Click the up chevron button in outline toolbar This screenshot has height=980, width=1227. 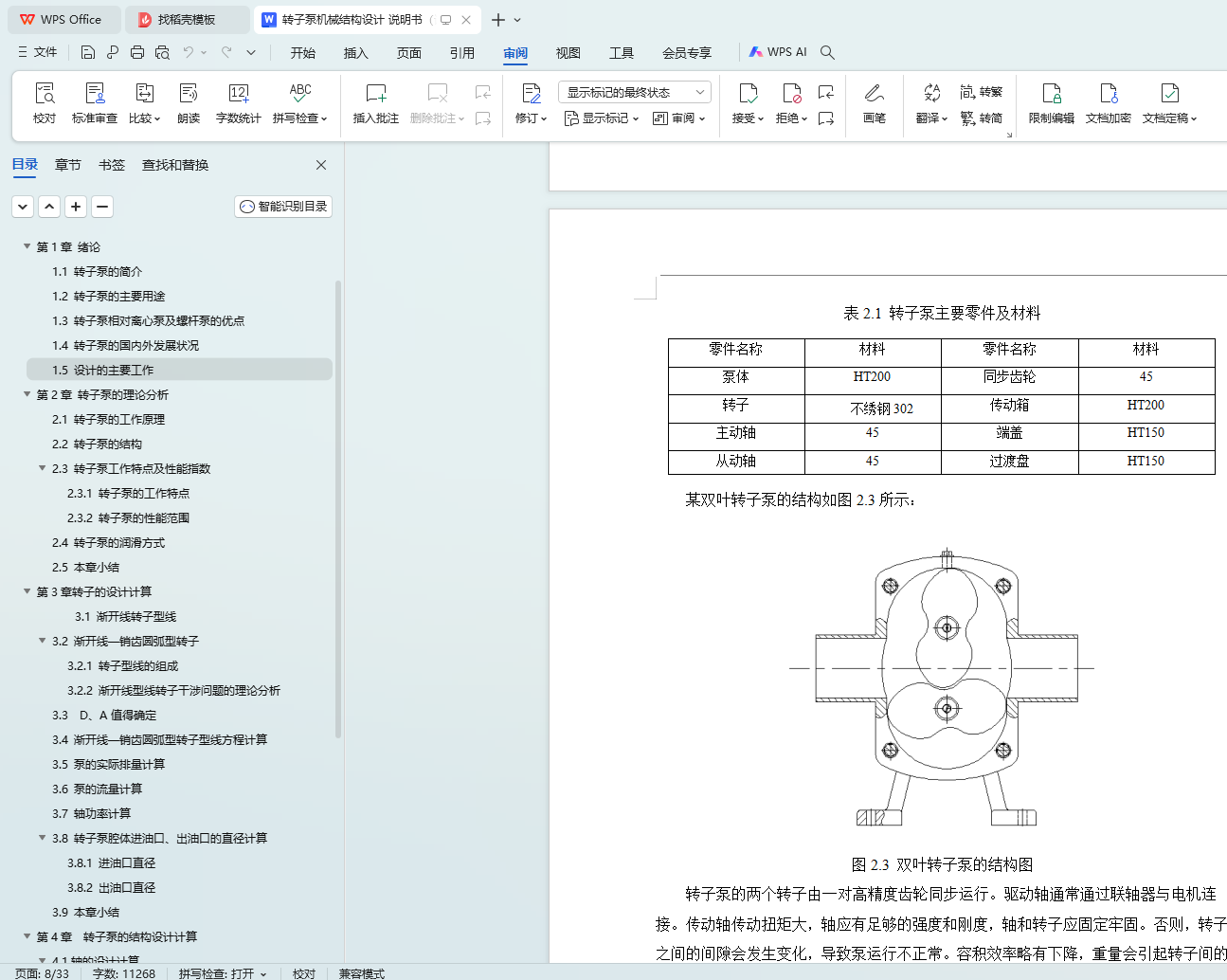(49, 207)
